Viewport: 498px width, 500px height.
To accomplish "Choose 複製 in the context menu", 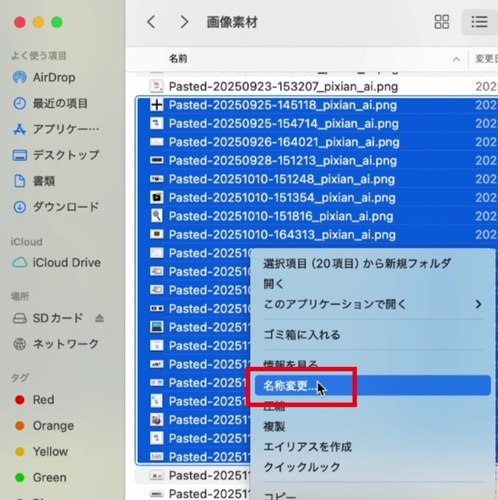I will pos(274,426).
